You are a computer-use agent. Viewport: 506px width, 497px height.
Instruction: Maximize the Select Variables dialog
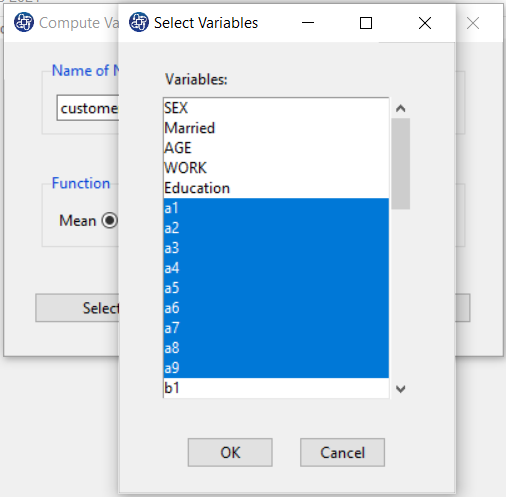tap(366, 23)
